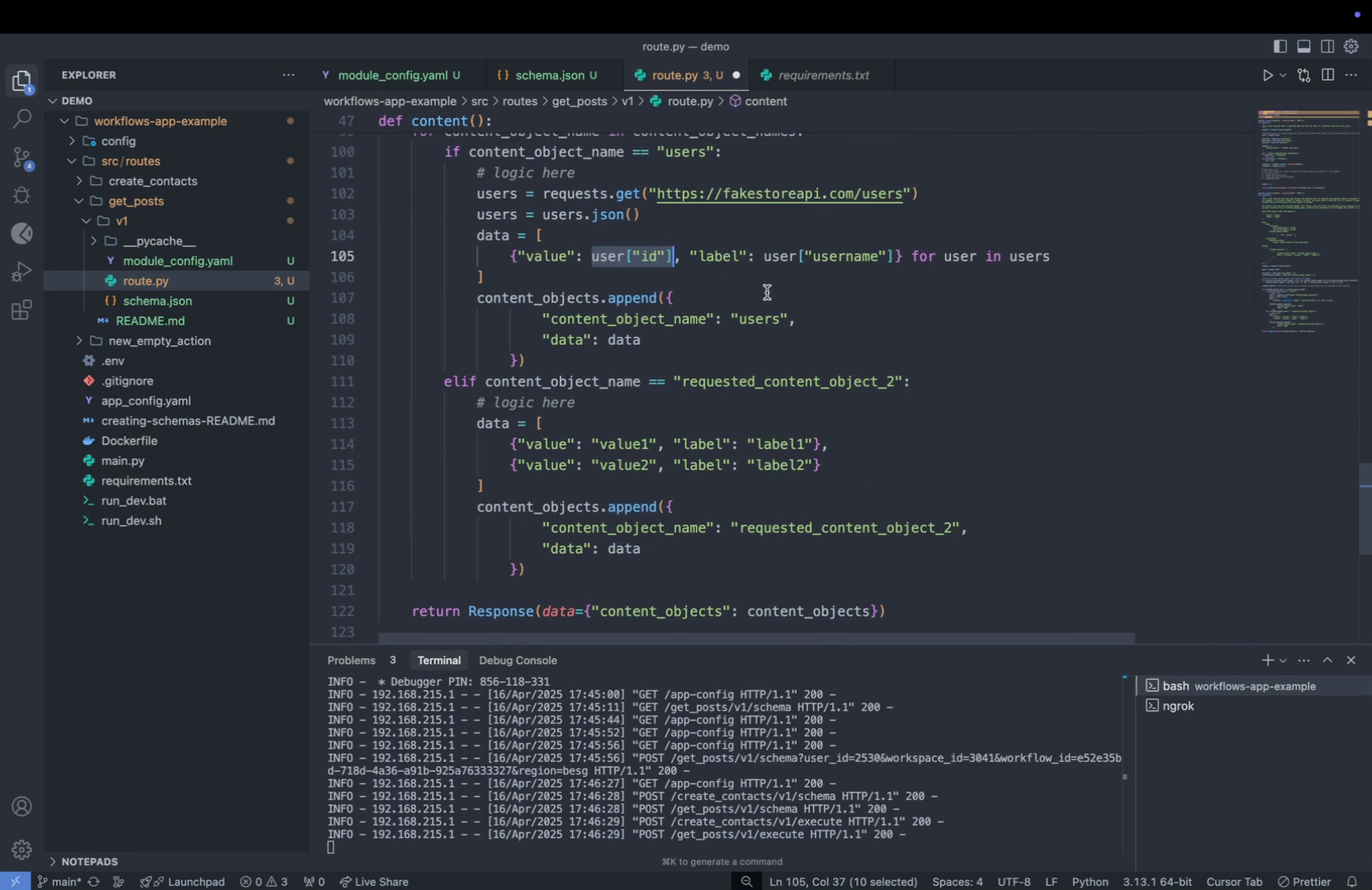Expand the create_contacts folder
The height and width of the screenshot is (890, 1372).
pos(153,181)
